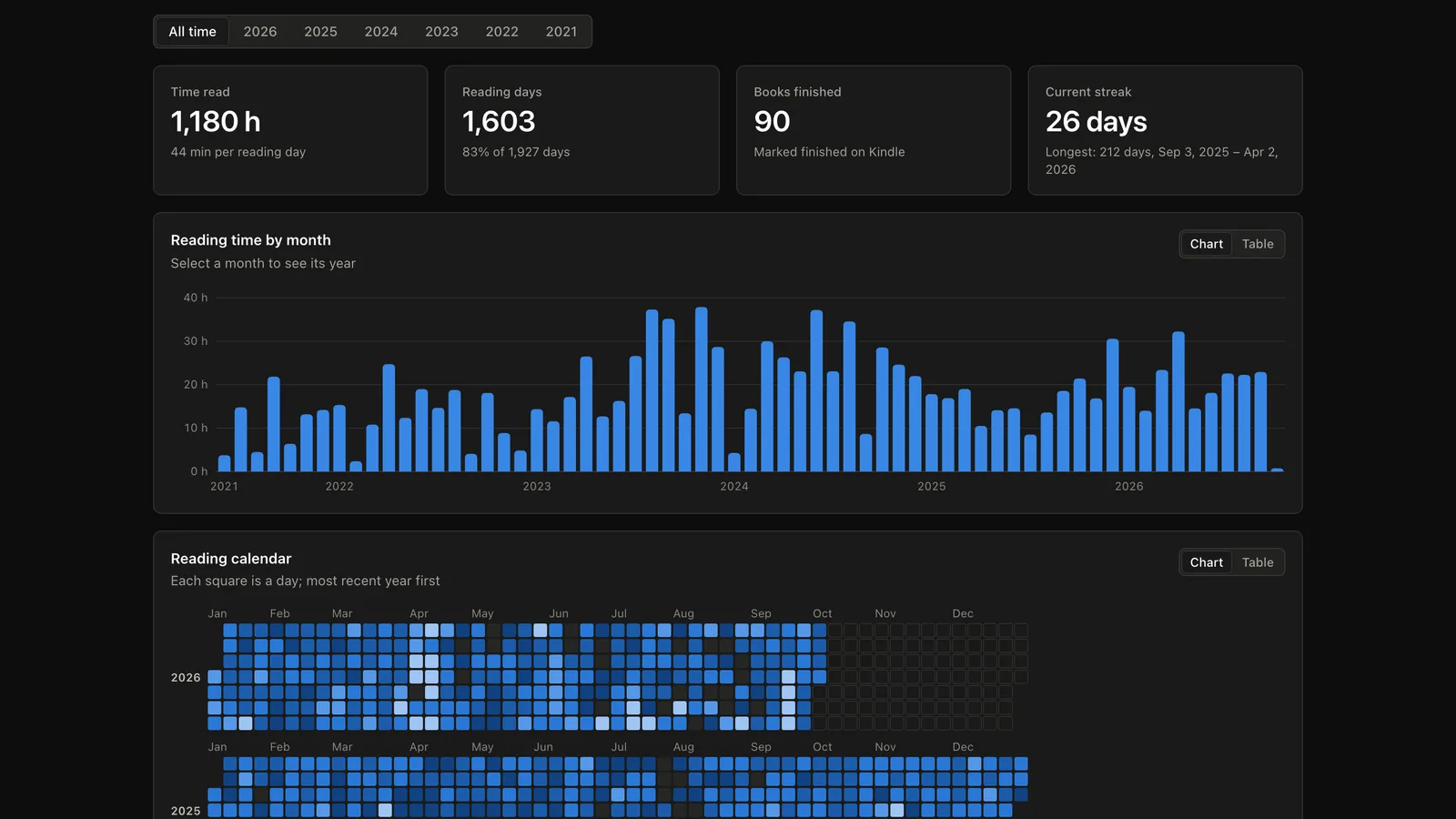Show Reading calendar as Chart
1456x819 pixels.
pyautogui.click(x=1206, y=562)
